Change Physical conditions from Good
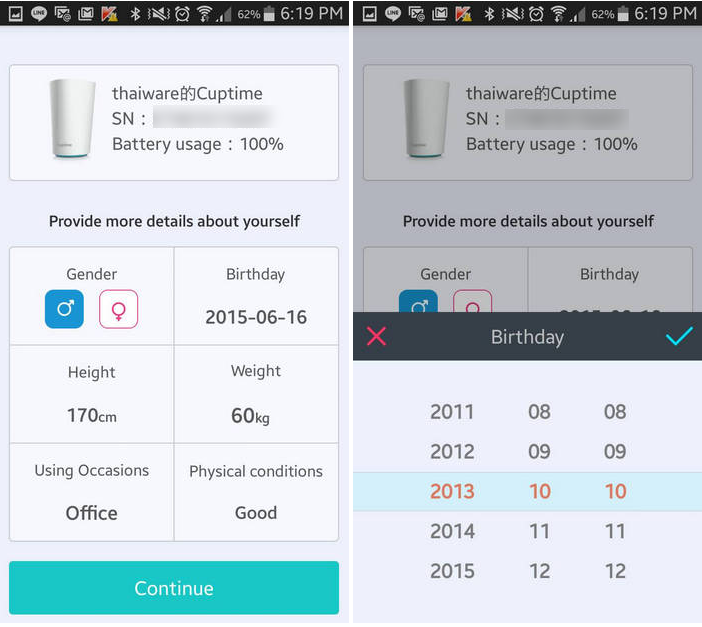Image resolution: width=702 pixels, height=627 pixels. point(256,492)
